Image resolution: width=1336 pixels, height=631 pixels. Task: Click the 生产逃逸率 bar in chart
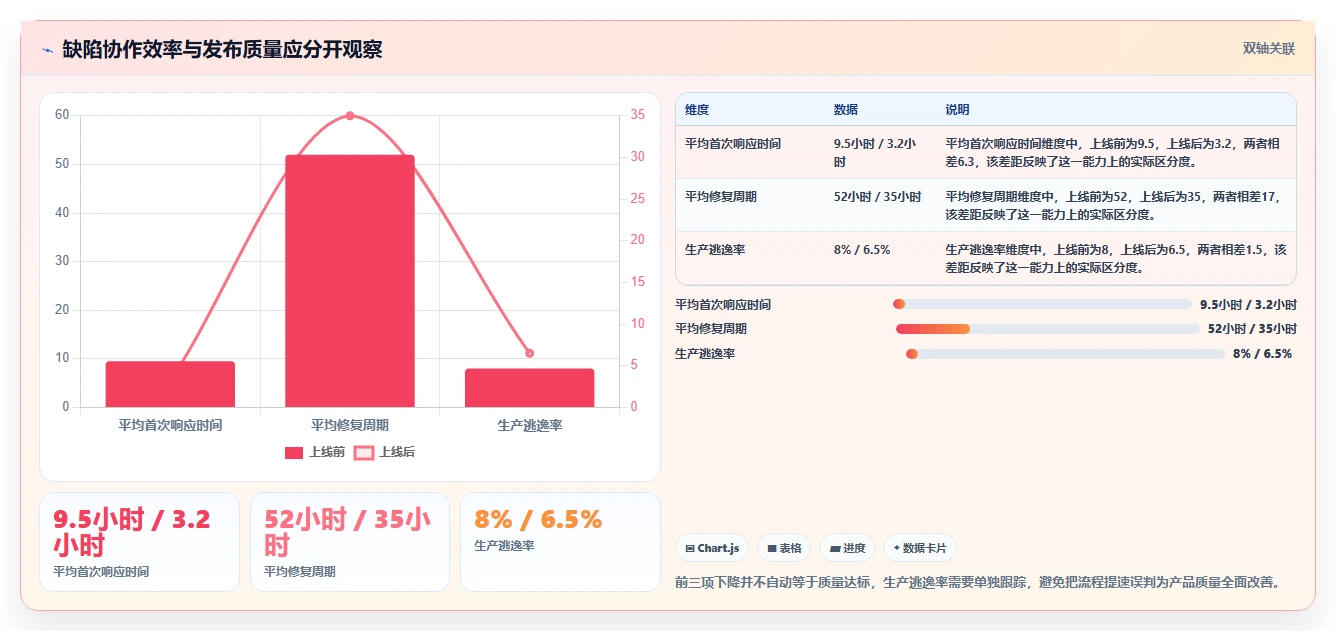click(x=529, y=388)
